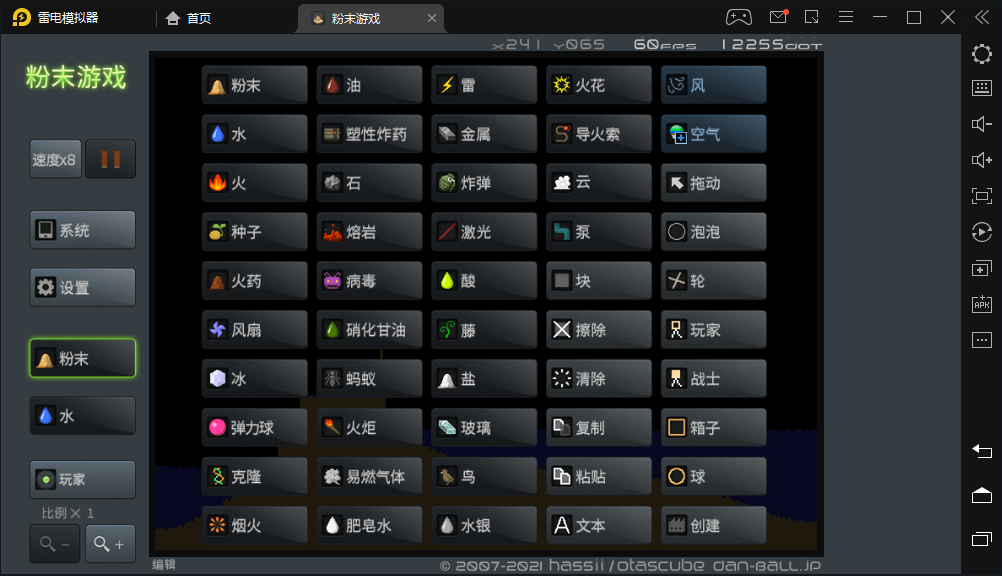Pick the 玻璃 glass element
Image resolution: width=1002 pixels, height=576 pixels.
pos(484,428)
